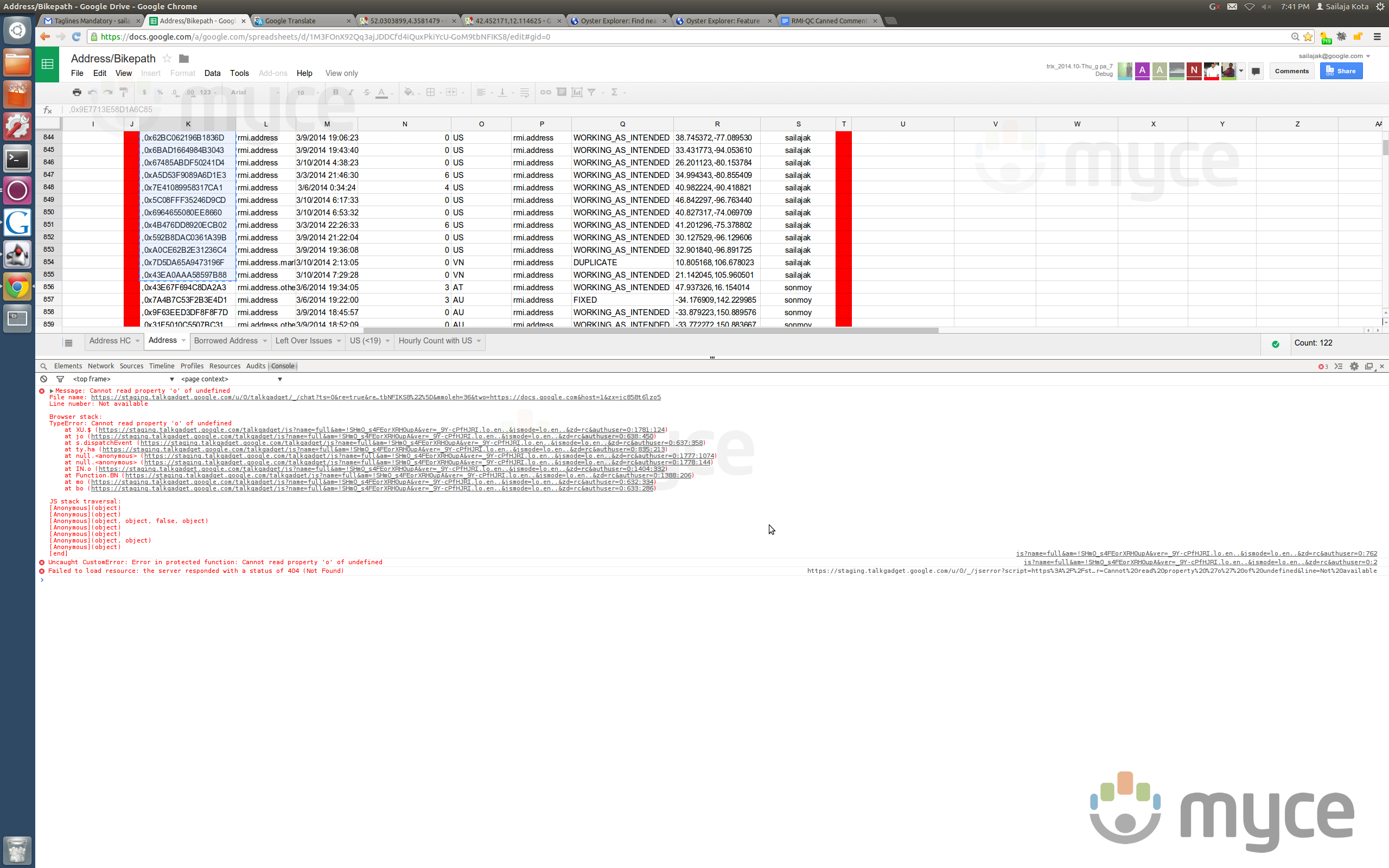Viewport: 1389px width, 868px height.
Task: Open the chat speech-bubble icon
Action: point(1256,71)
